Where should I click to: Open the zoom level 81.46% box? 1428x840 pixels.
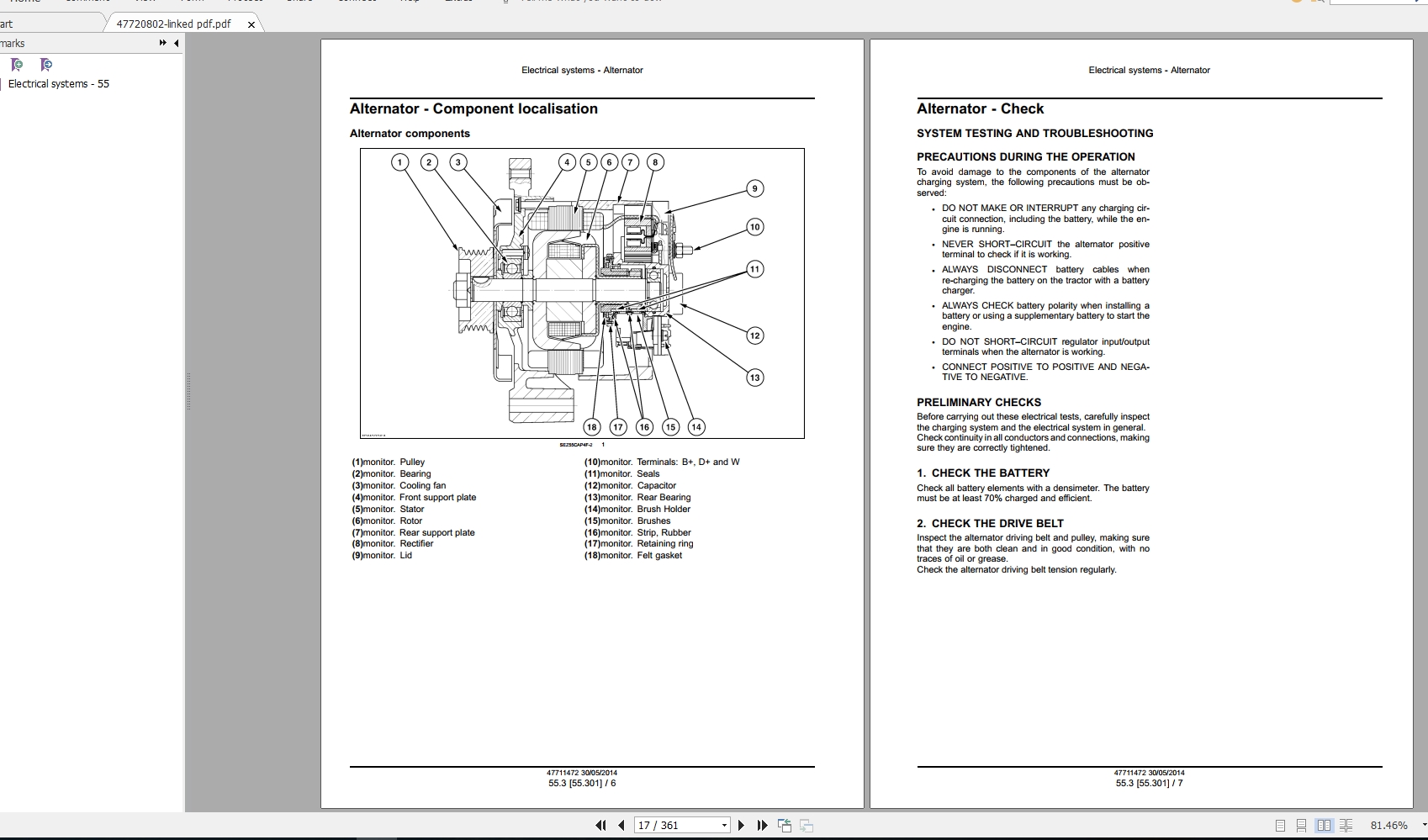[x=1389, y=826]
